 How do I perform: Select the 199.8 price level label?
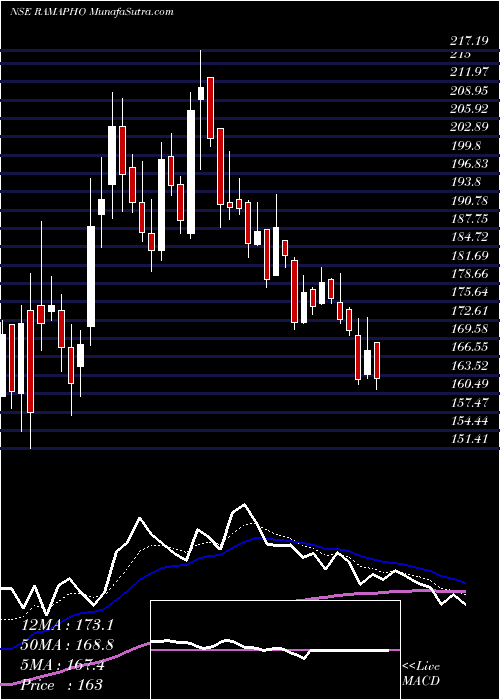[x=466, y=146]
